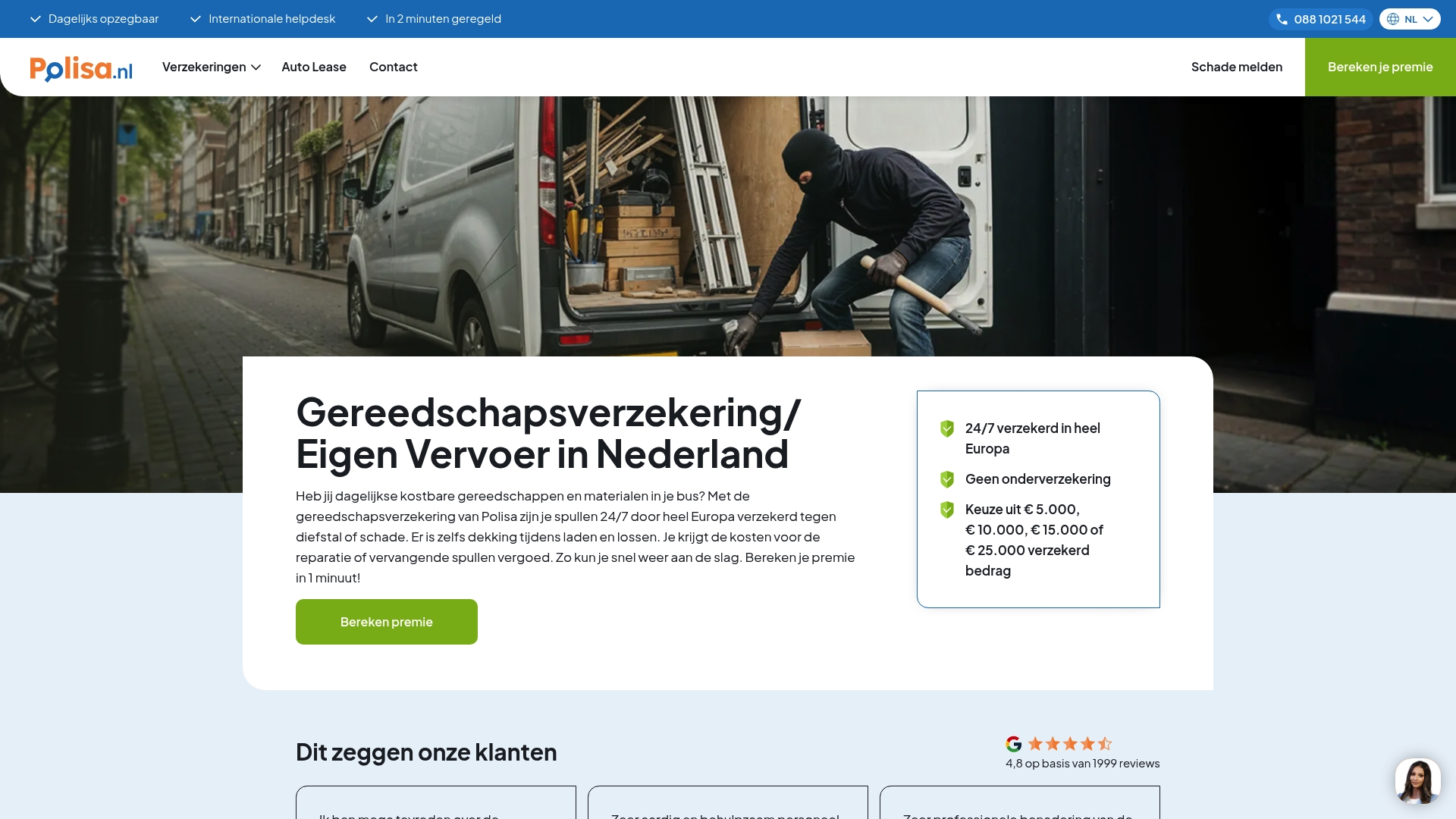Click the checkmark beside Dagelijks opzegbaar
The image size is (1456, 819).
coord(35,19)
